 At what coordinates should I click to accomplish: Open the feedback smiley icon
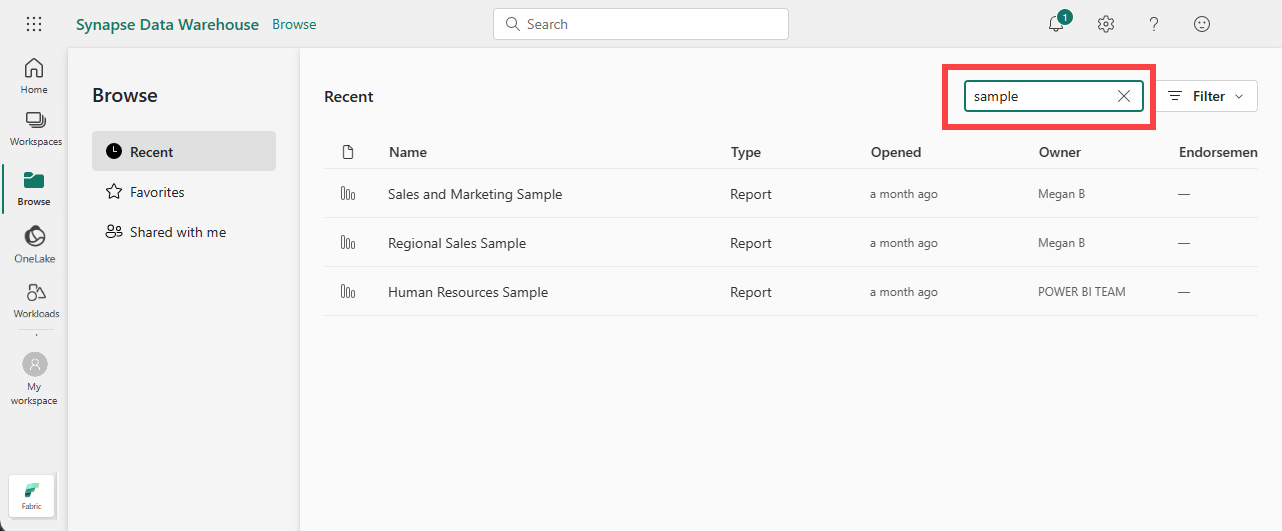(x=1202, y=24)
